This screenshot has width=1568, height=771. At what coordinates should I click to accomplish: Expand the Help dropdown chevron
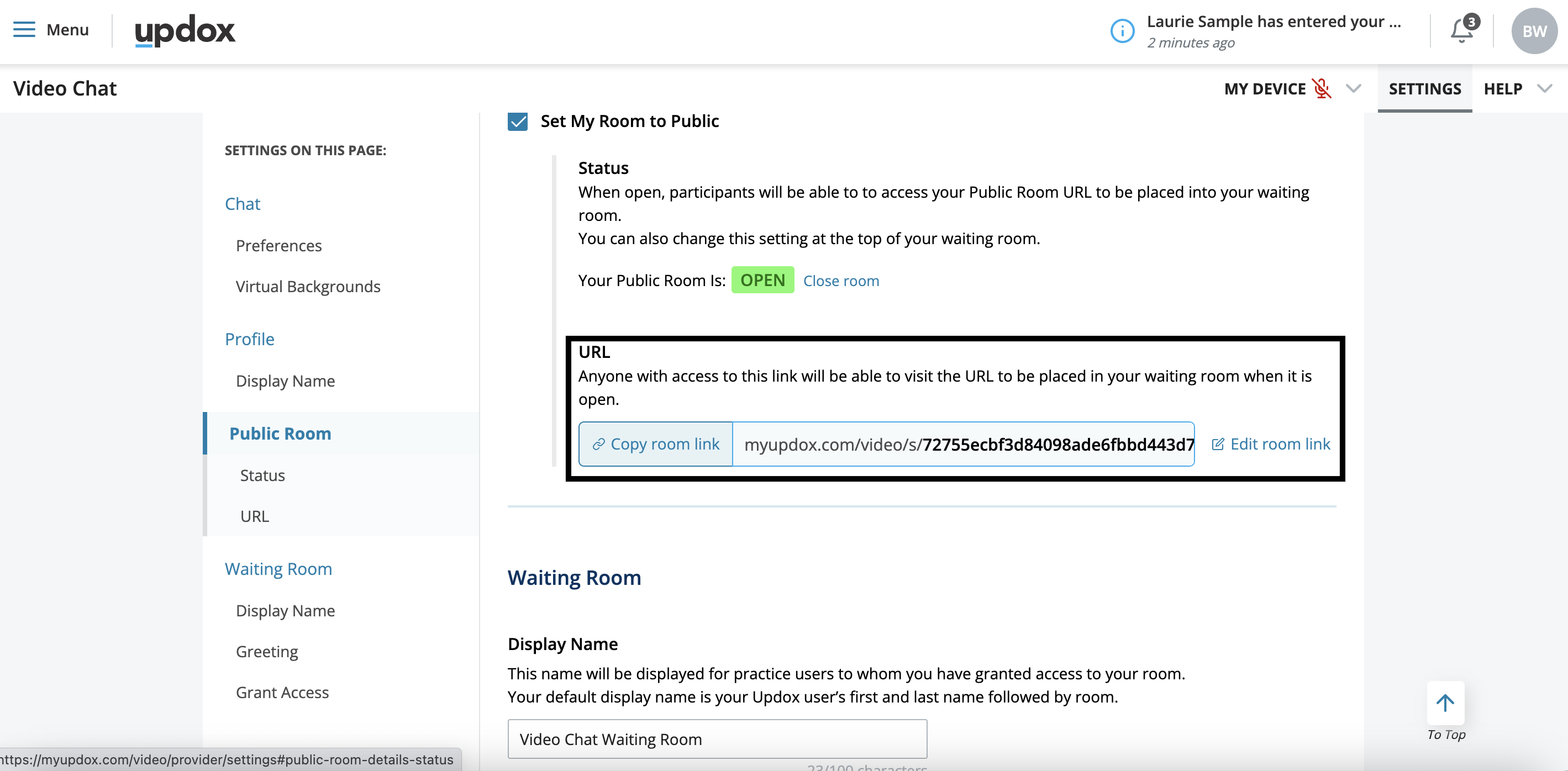(1544, 89)
